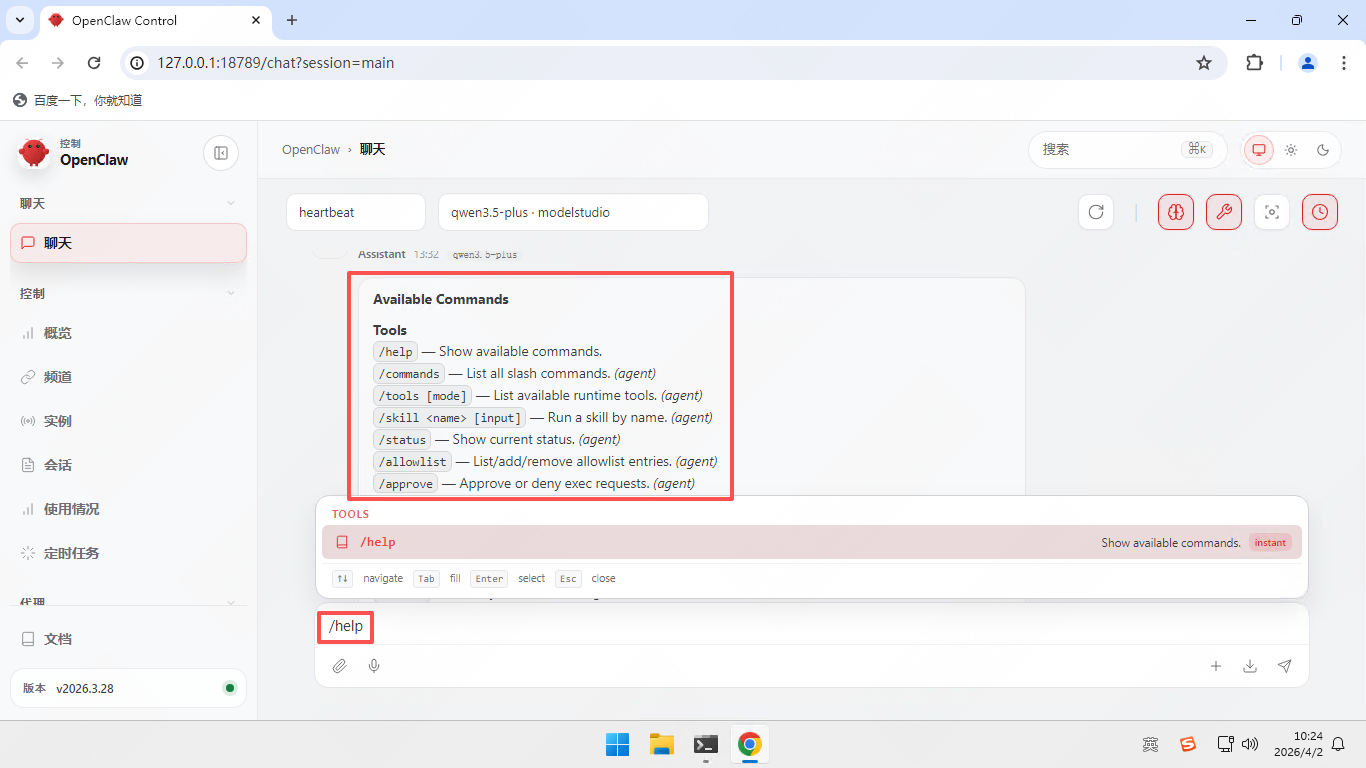Open the highlighted 聊天 item with speech bubble
The width and height of the screenshot is (1366, 768).
pos(128,243)
